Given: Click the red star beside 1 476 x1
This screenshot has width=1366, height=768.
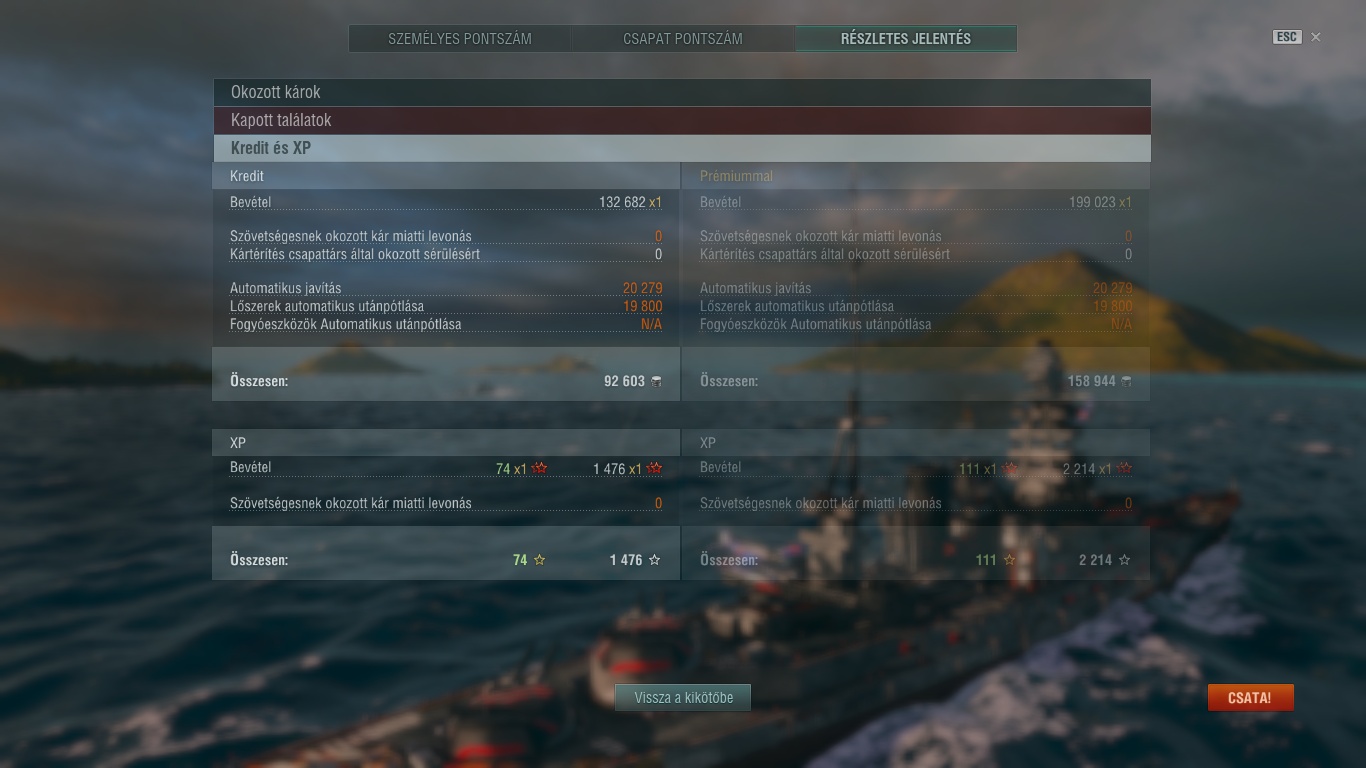Looking at the screenshot, I should 655,468.
